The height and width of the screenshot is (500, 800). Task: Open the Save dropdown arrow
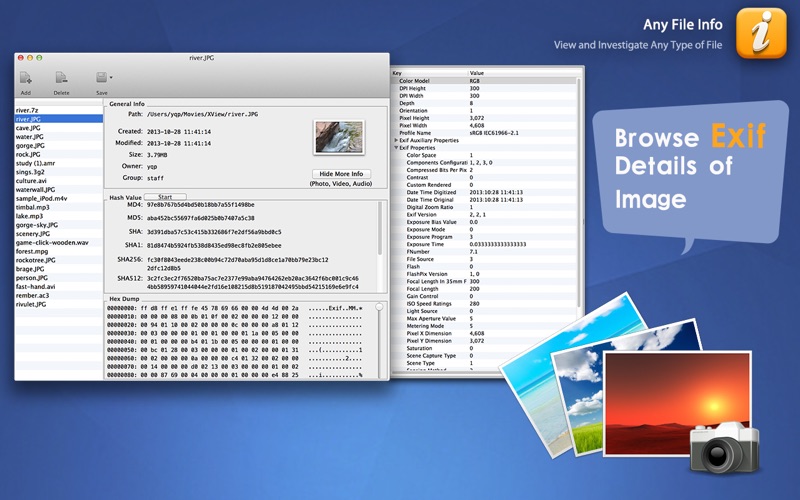pyautogui.click(x=111, y=78)
